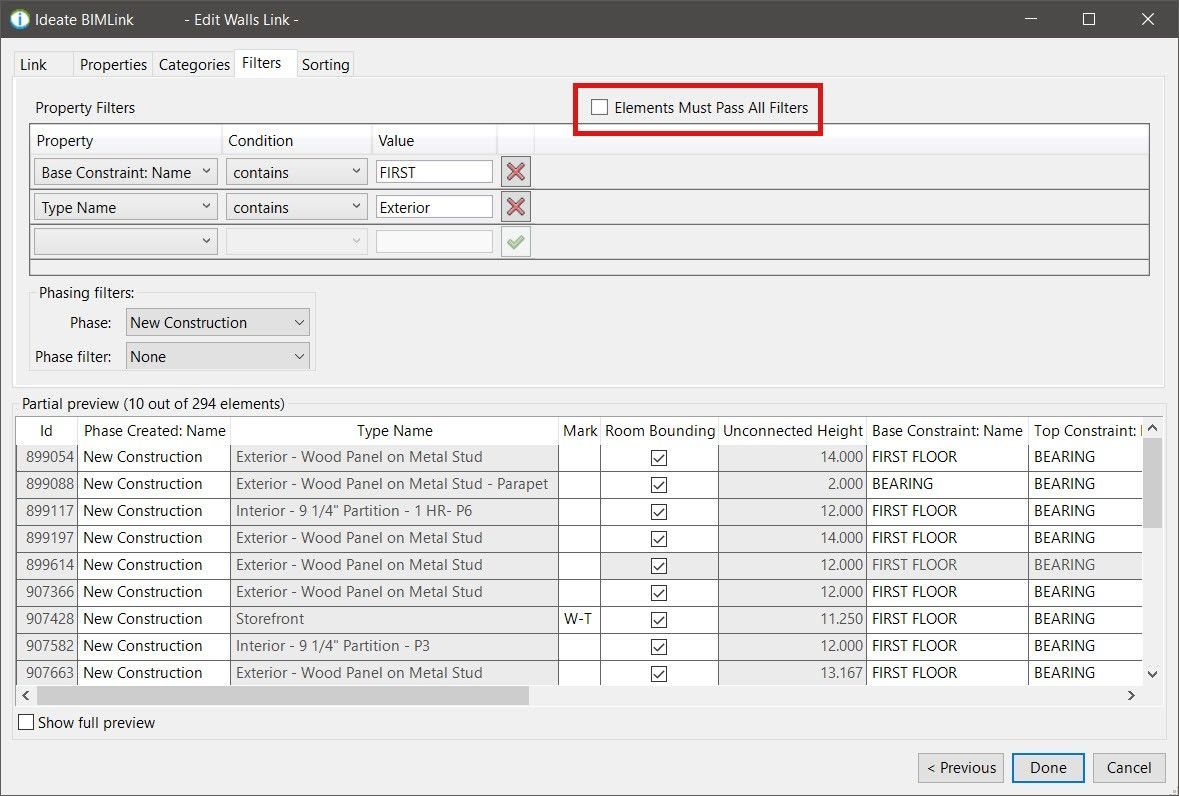Select unconnected height value 11.250
The width and height of the screenshot is (1179, 796).
pos(793,619)
